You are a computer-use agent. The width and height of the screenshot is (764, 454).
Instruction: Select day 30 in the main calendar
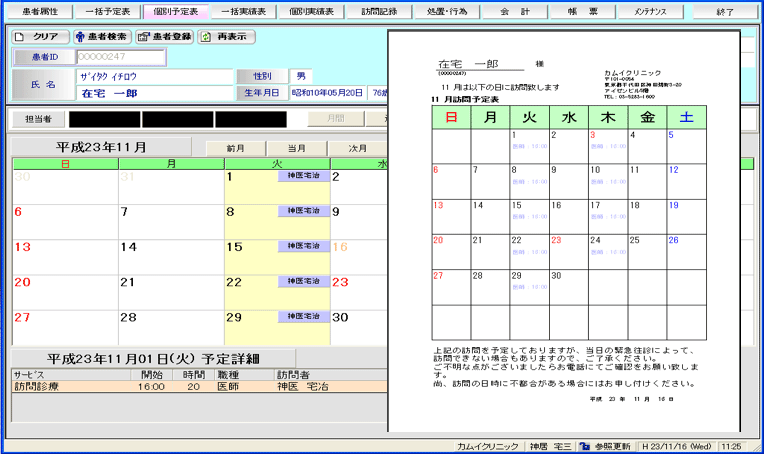click(x=359, y=327)
